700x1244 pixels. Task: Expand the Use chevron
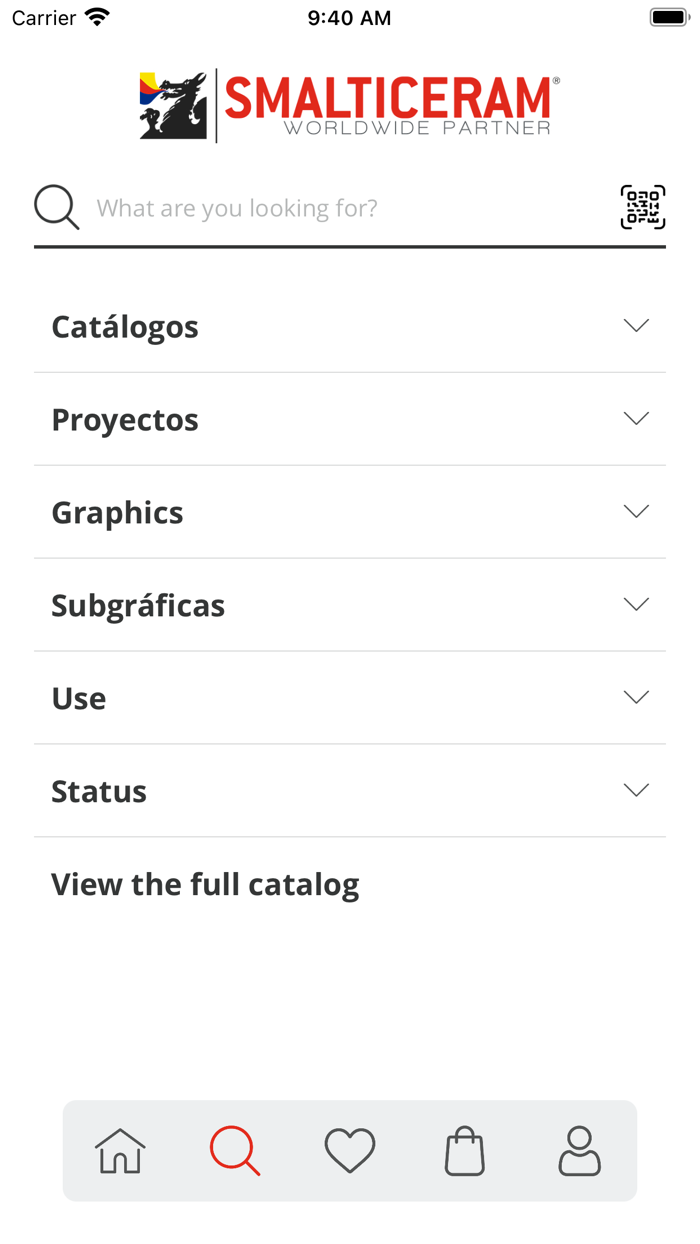[x=636, y=698]
